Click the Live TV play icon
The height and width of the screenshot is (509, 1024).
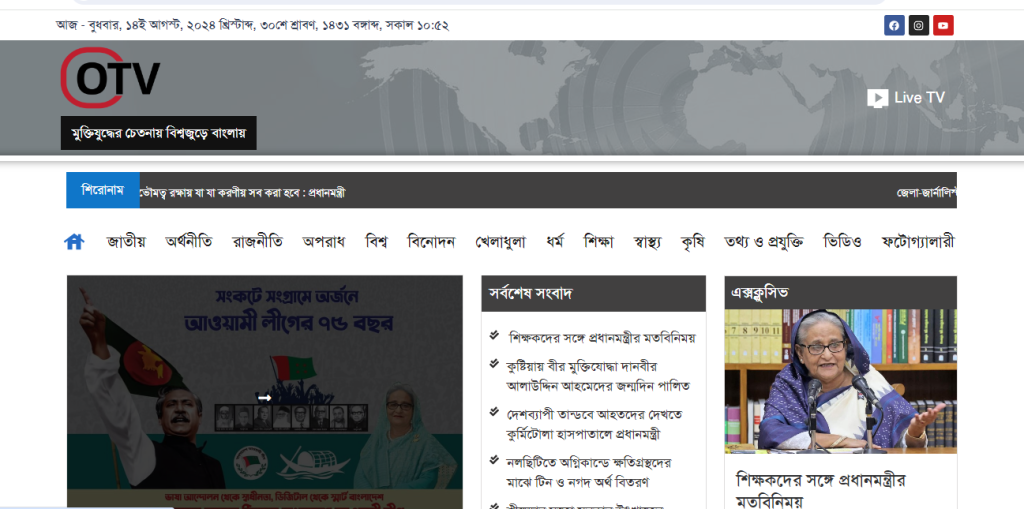pyautogui.click(x=877, y=98)
